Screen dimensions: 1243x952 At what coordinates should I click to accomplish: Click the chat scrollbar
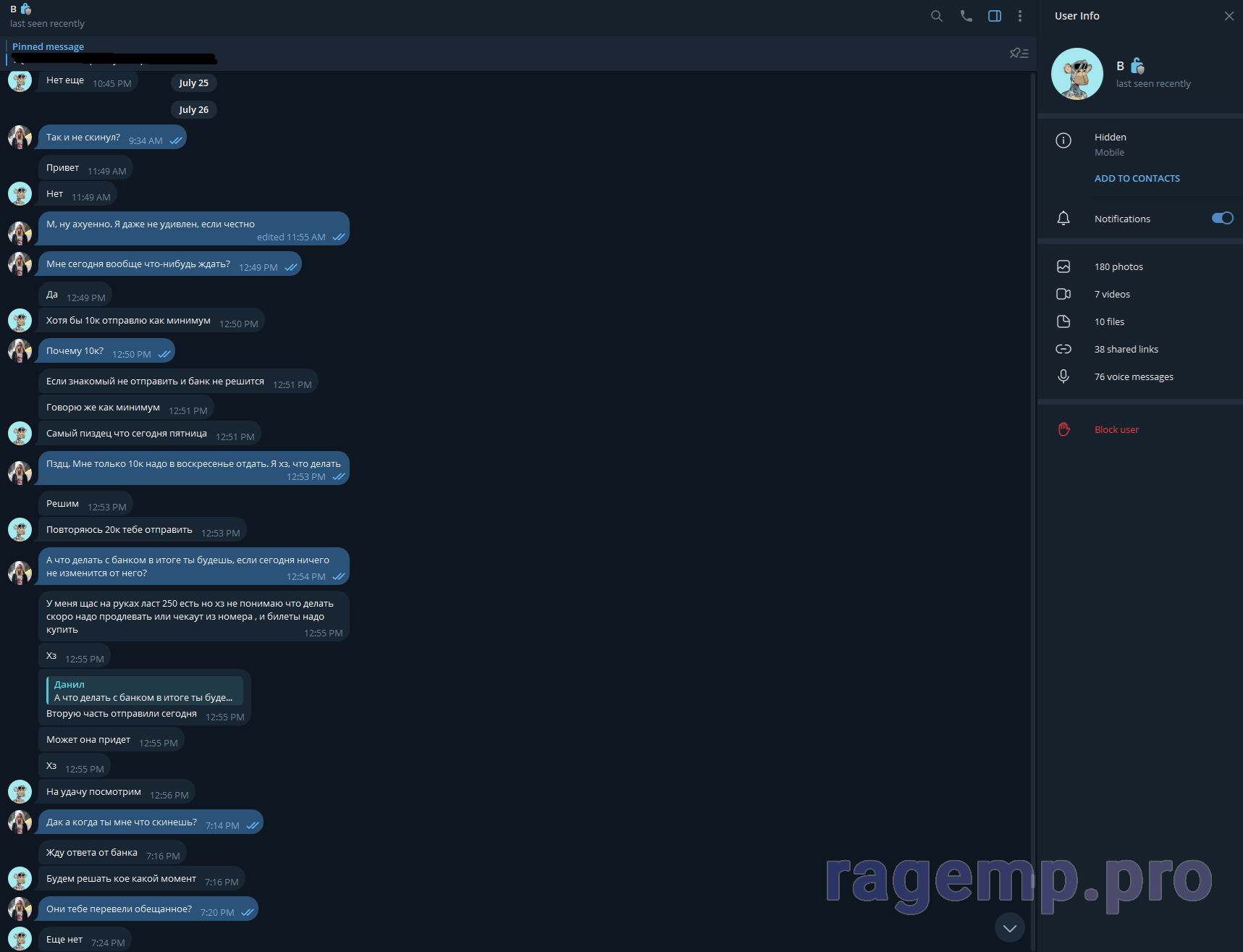click(1033, 434)
